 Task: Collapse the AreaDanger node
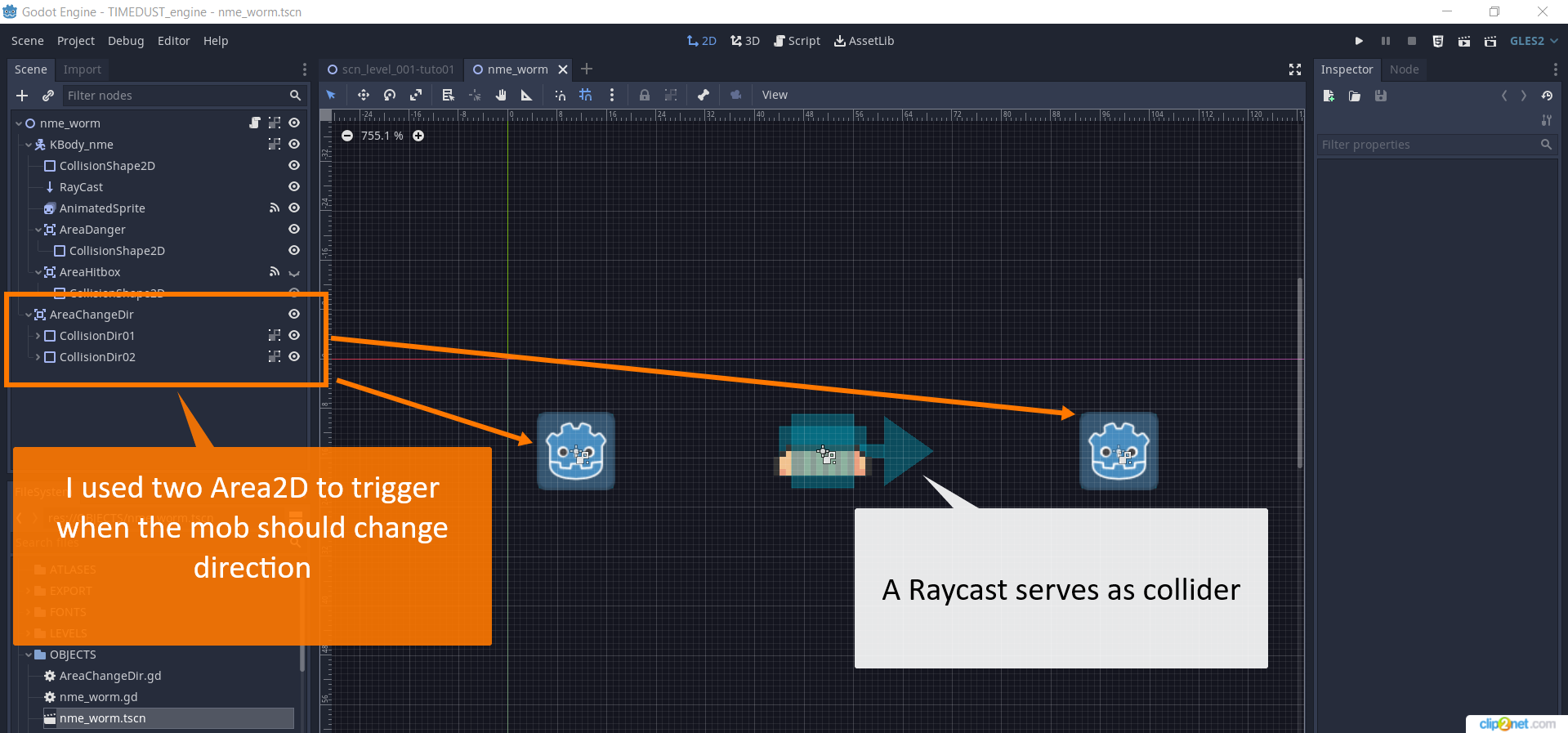pos(38,230)
